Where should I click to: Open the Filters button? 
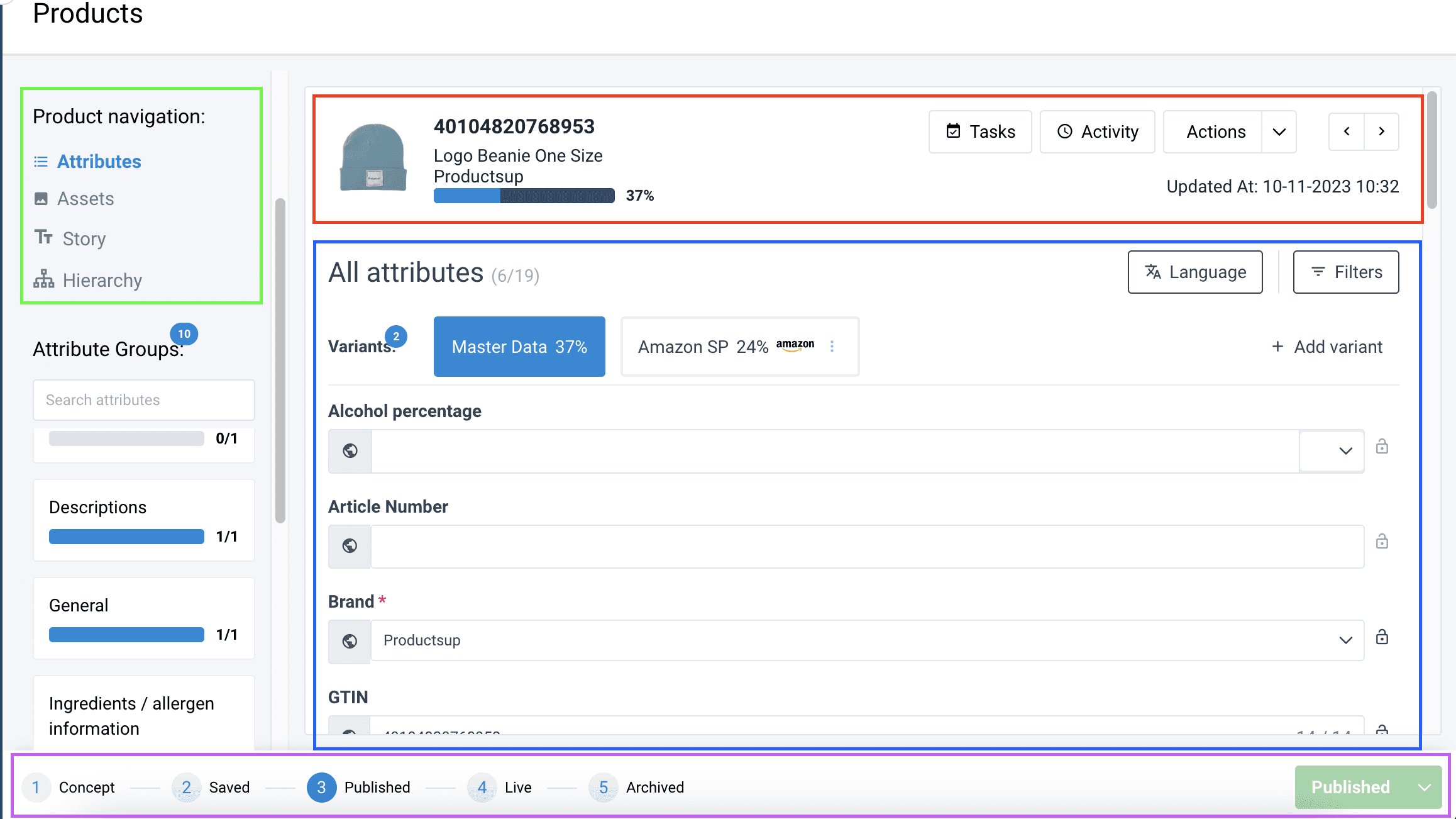tap(1346, 272)
